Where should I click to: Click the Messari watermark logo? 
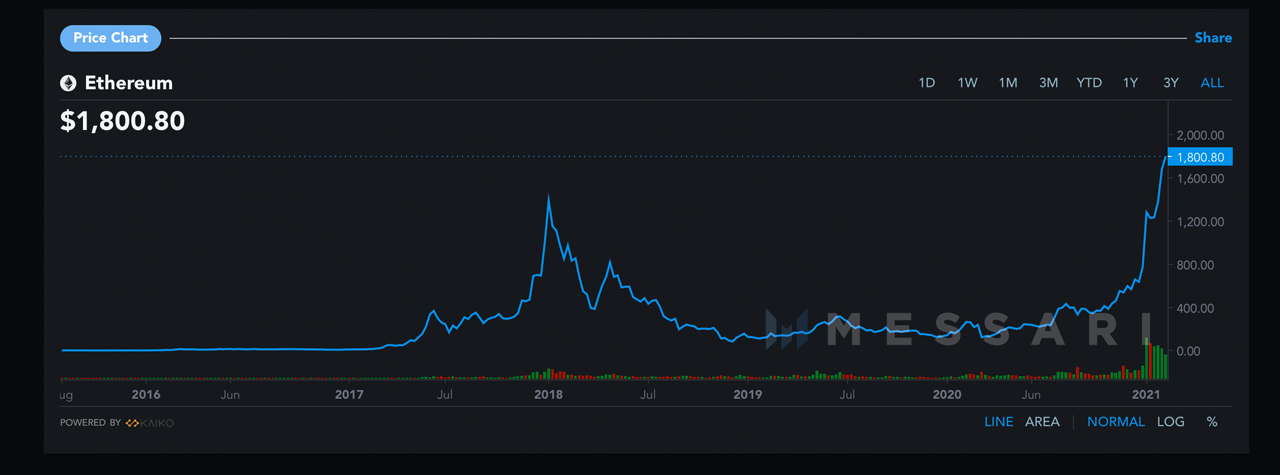[x=786, y=329]
